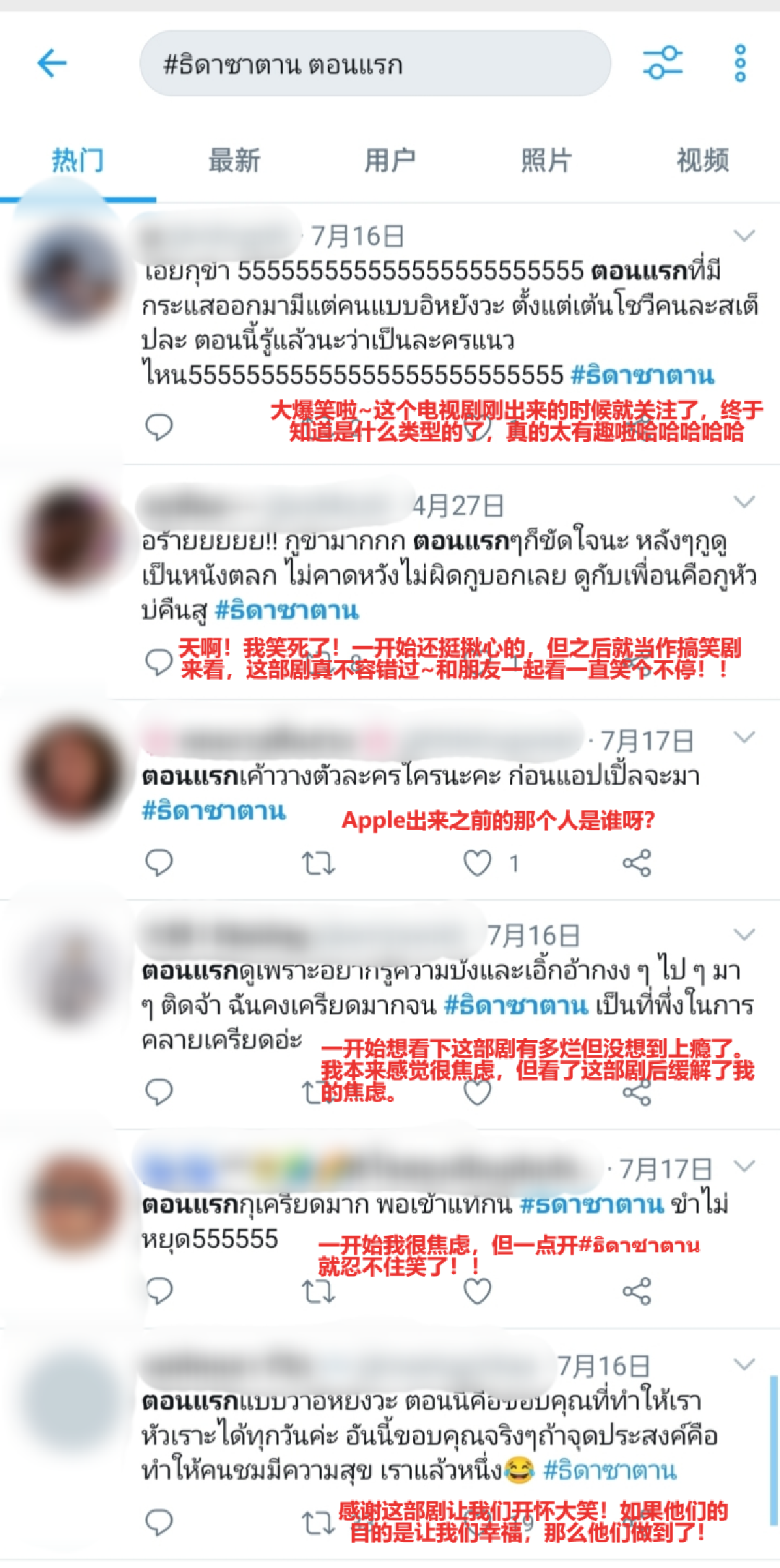The image size is (780, 1568).
Task: Share the tweet ending with หยุด555555
Action: pyautogui.click(x=636, y=1291)
